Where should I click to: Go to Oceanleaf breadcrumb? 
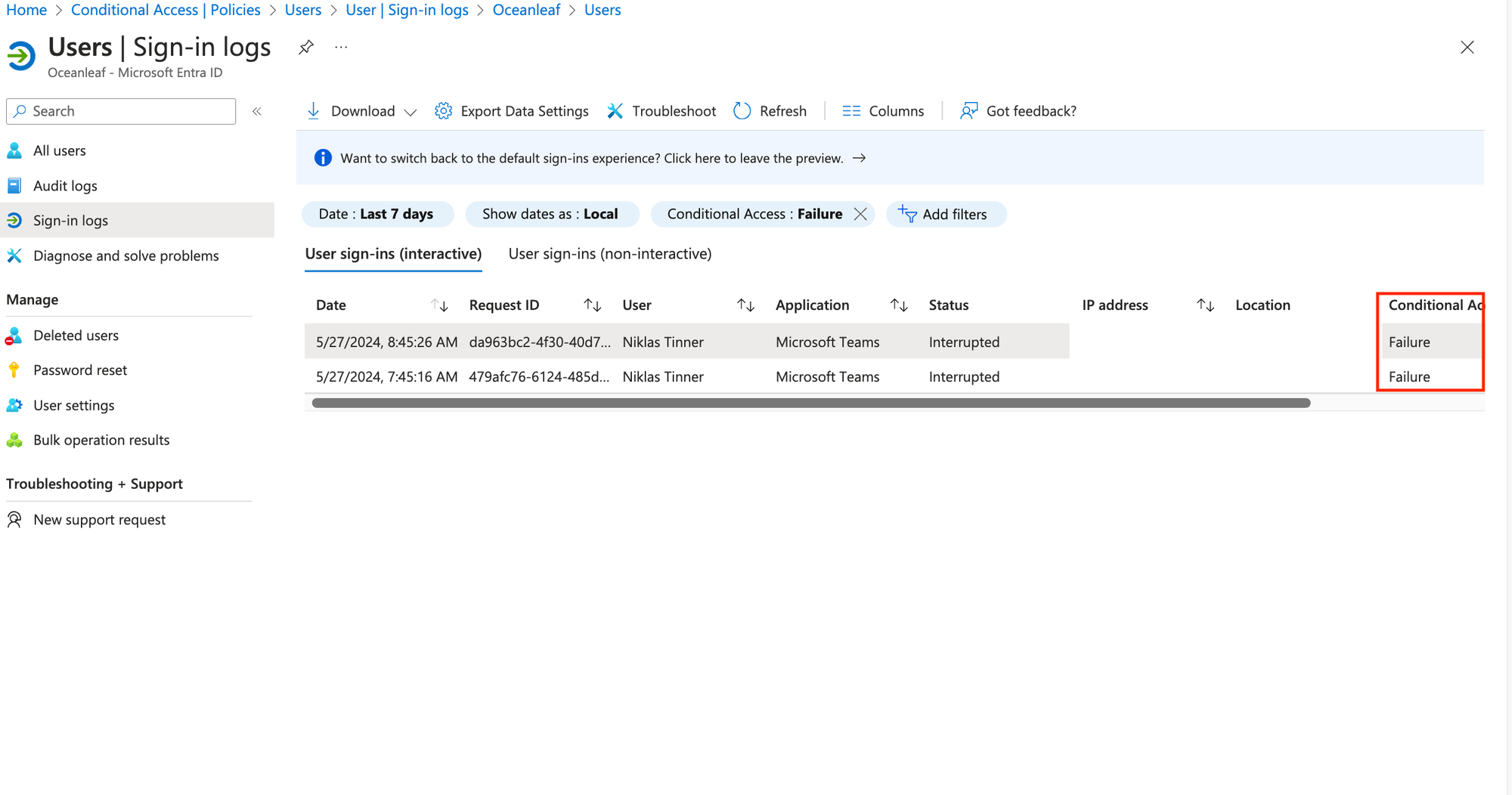coord(526,10)
